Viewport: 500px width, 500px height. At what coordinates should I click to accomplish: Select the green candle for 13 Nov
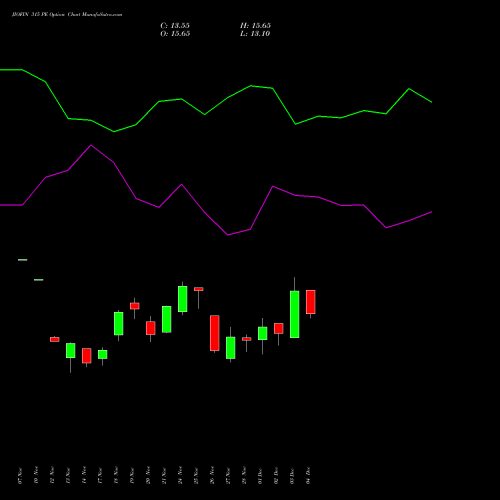[71, 350]
